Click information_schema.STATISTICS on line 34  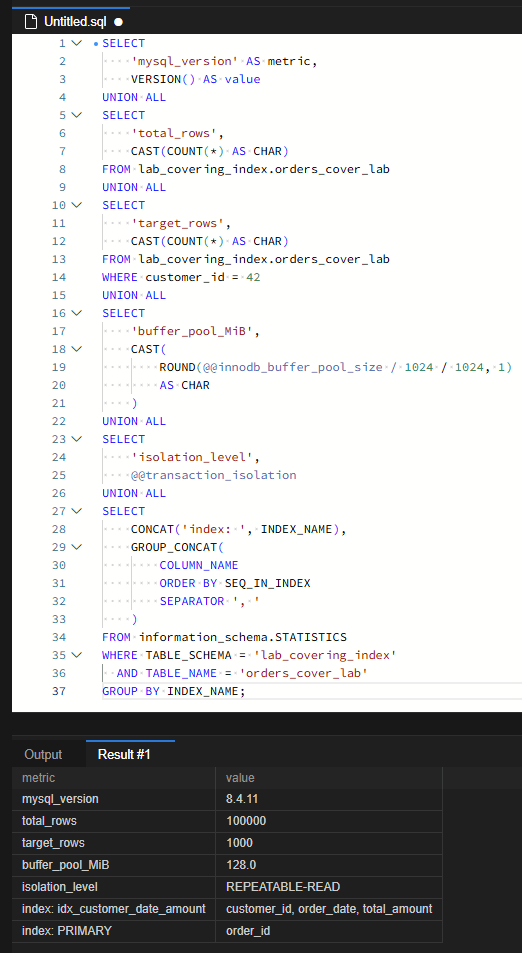point(242,638)
